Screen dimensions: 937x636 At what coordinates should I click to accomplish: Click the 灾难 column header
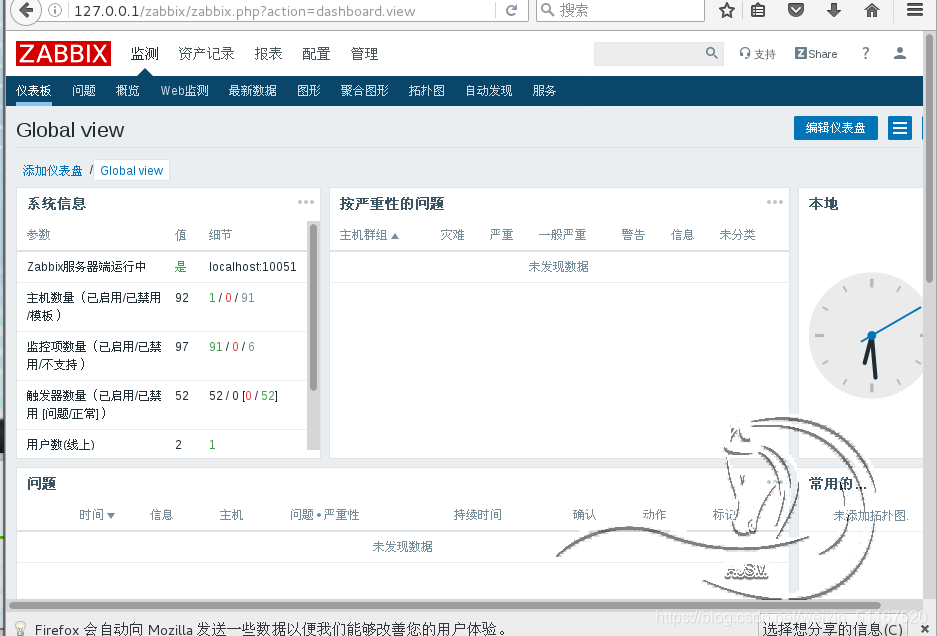click(x=452, y=235)
